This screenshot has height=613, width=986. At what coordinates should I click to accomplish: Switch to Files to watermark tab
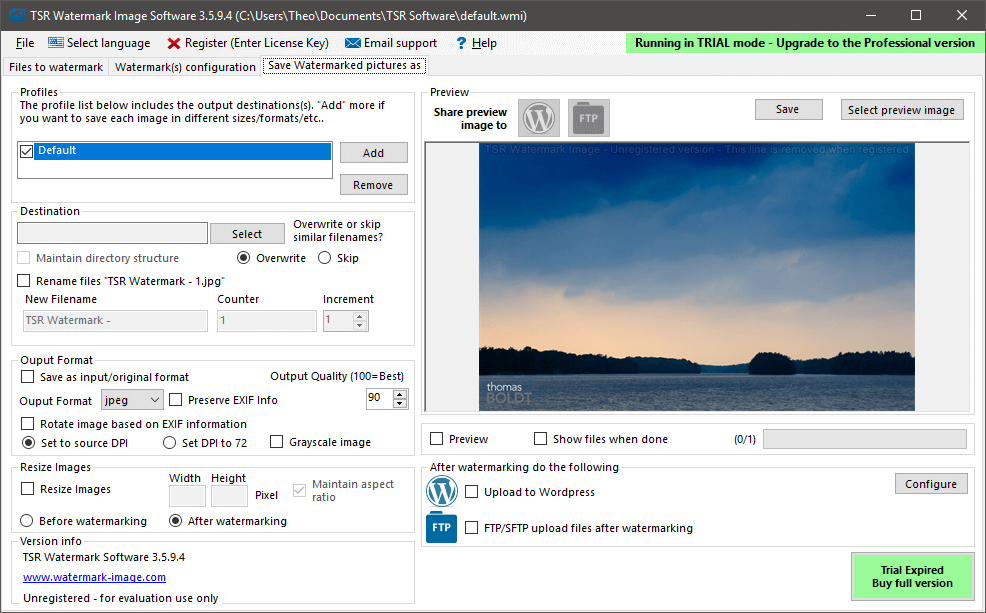[x=56, y=67]
